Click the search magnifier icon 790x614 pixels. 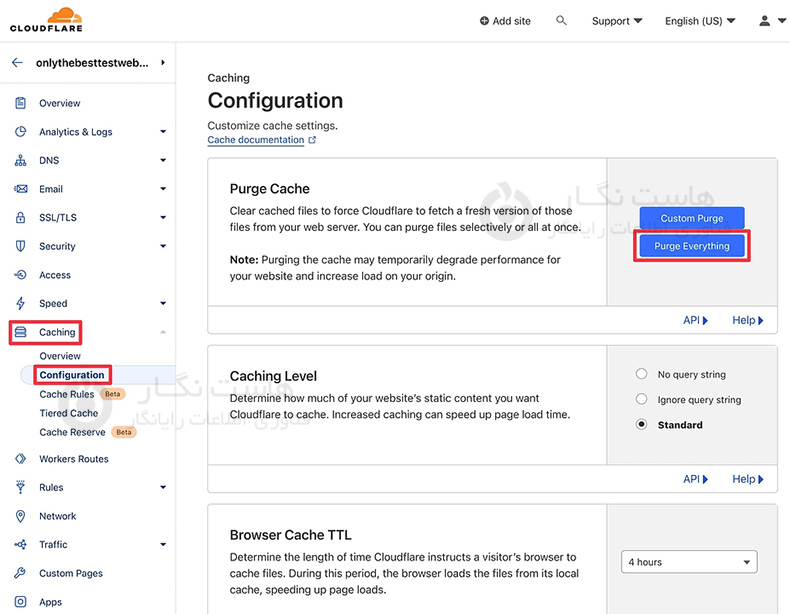(x=561, y=21)
